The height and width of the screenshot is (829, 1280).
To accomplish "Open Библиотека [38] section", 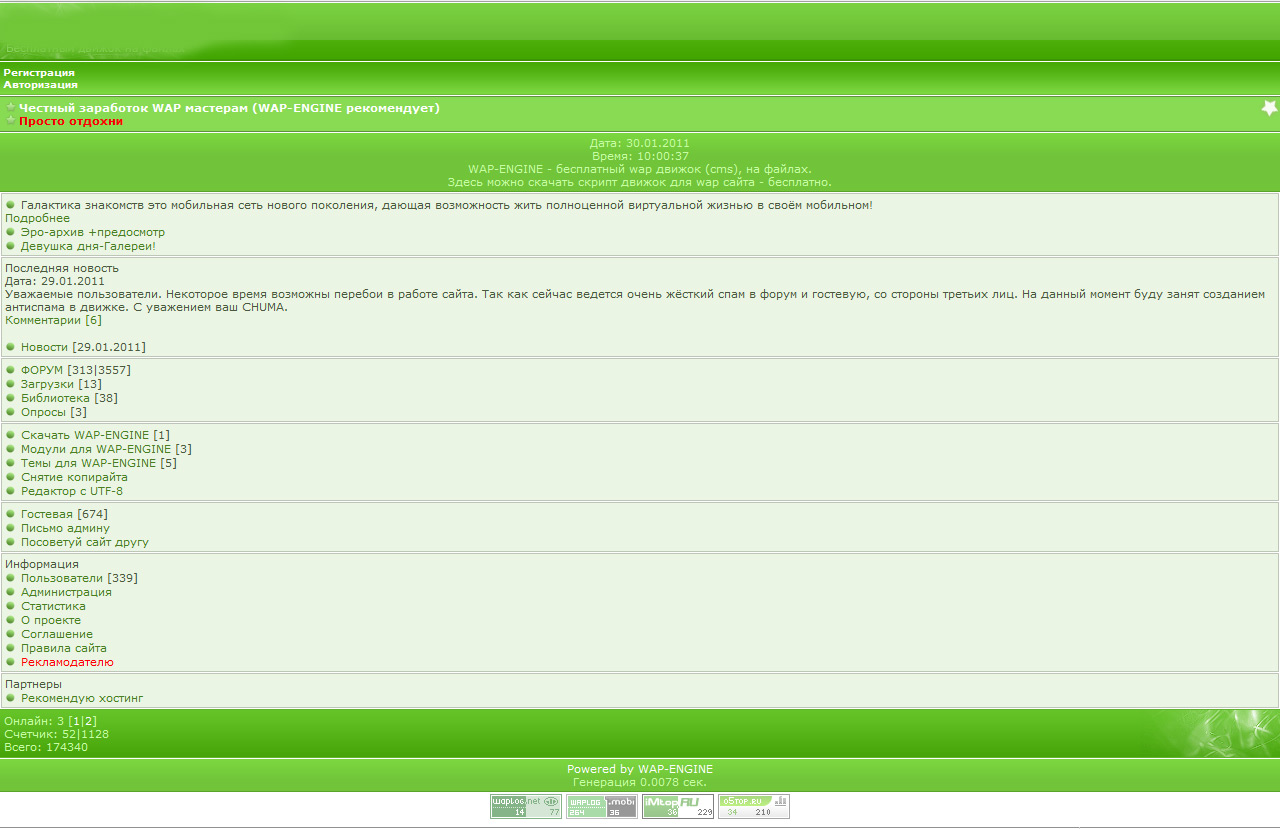I will [69, 398].
